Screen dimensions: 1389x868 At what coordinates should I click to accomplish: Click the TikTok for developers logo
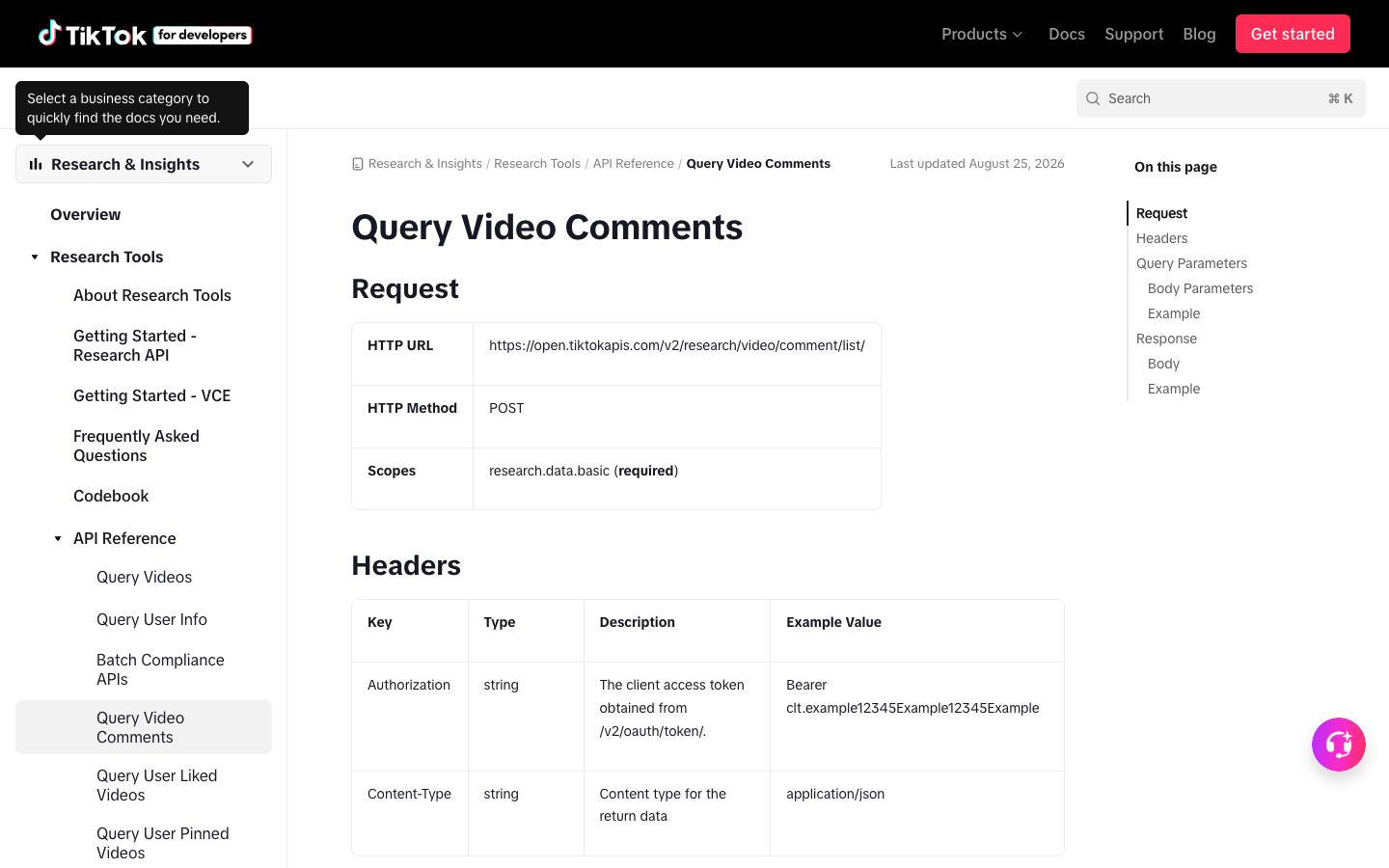coord(145,34)
